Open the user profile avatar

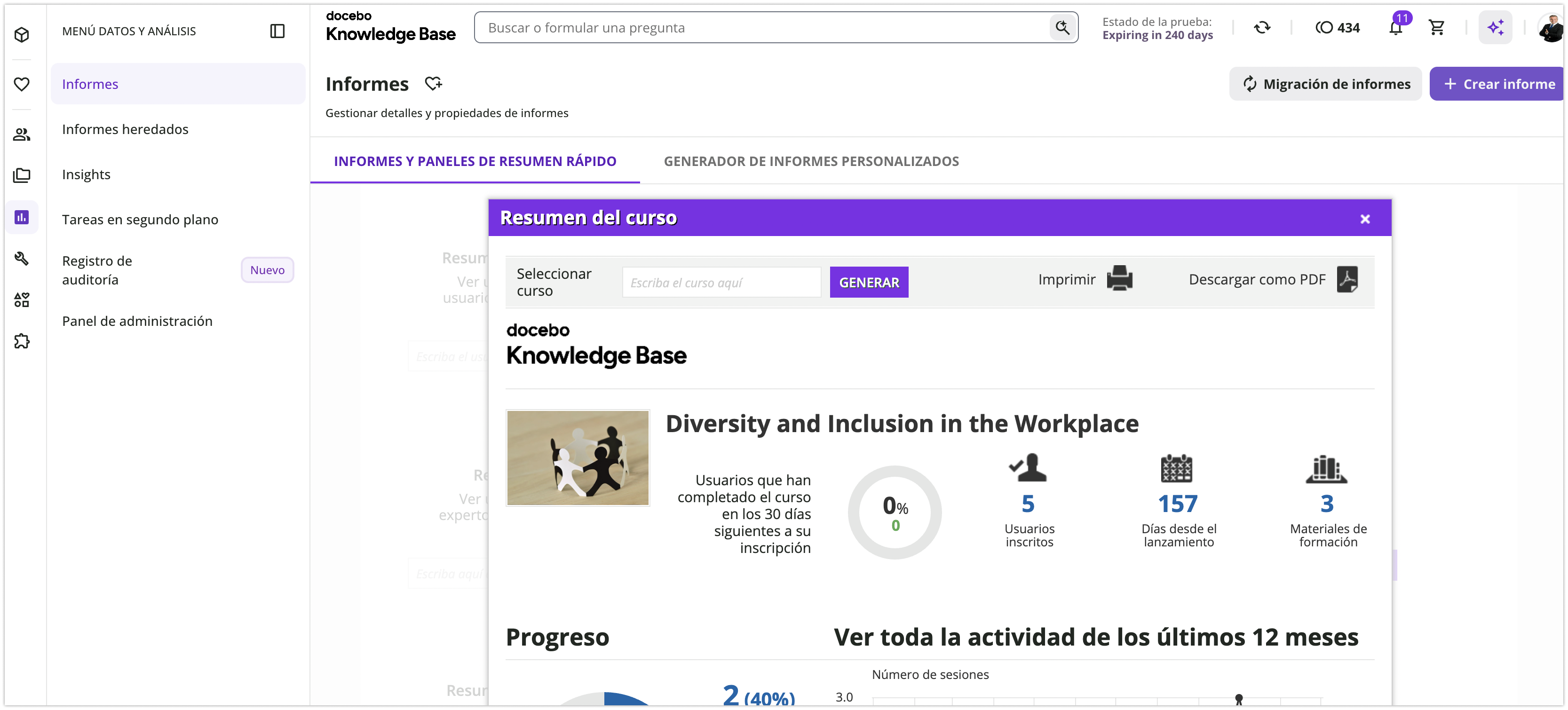coord(1550,27)
